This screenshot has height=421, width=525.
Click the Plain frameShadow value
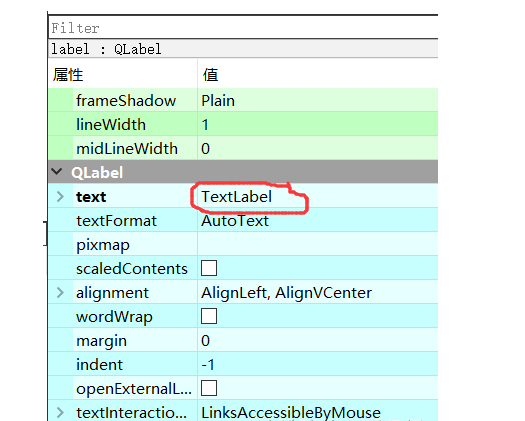[x=218, y=100]
